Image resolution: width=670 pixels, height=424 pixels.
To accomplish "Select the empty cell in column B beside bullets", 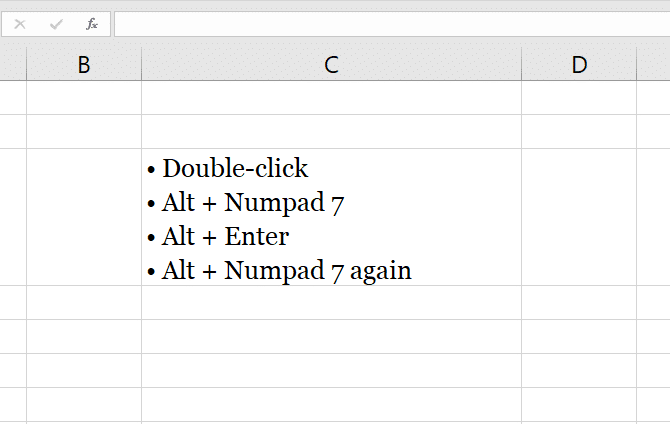I will 84,217.
